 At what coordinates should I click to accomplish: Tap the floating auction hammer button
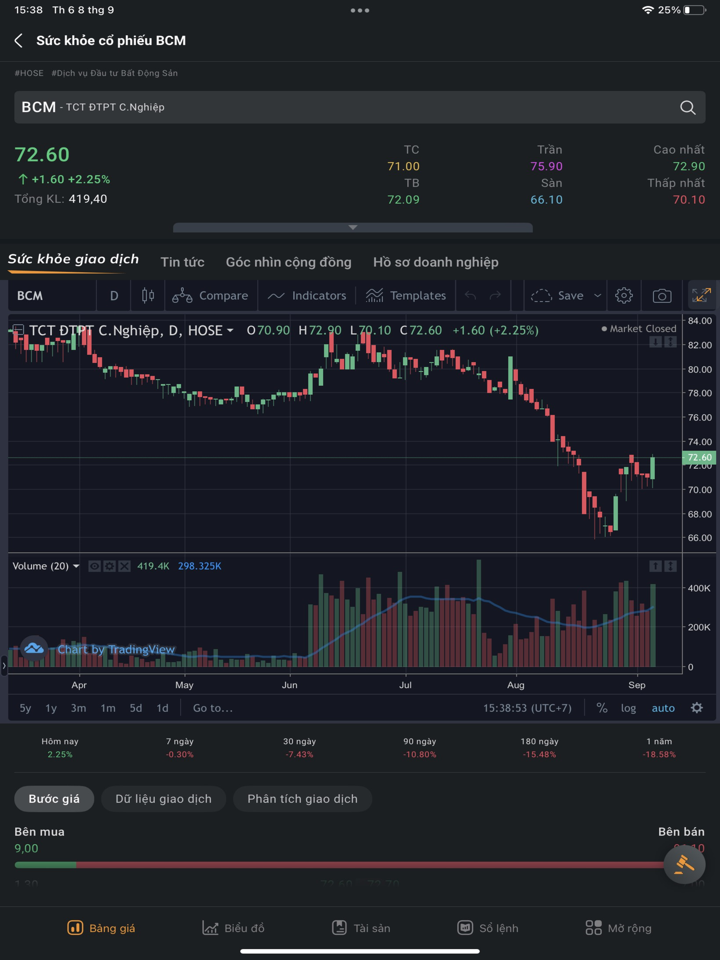coord(685,863)
